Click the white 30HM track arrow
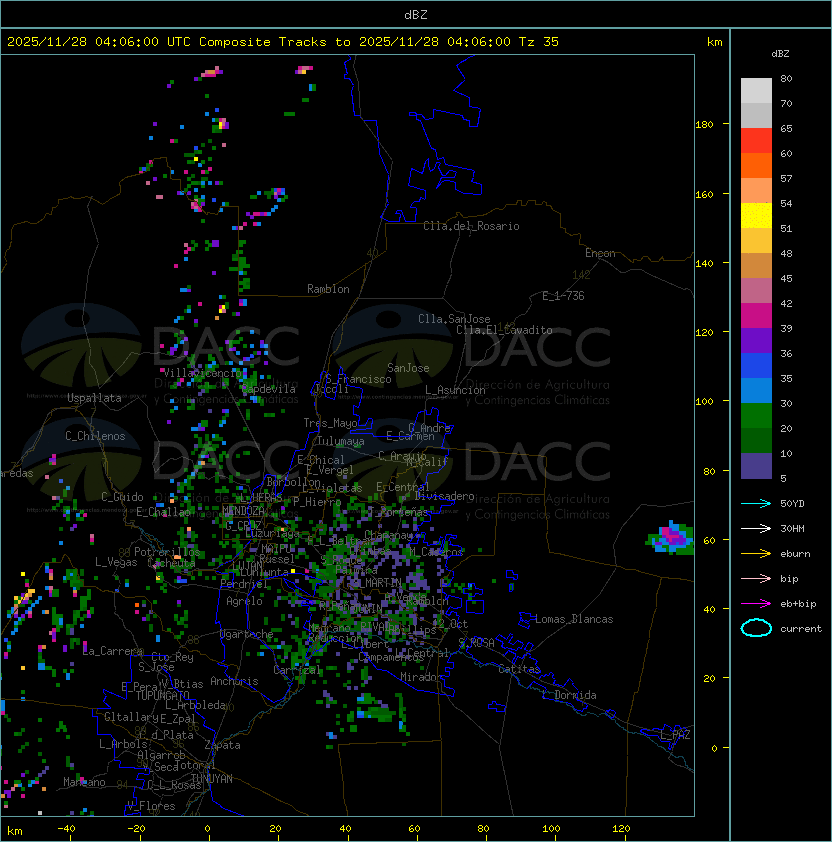 click(756, 529)
